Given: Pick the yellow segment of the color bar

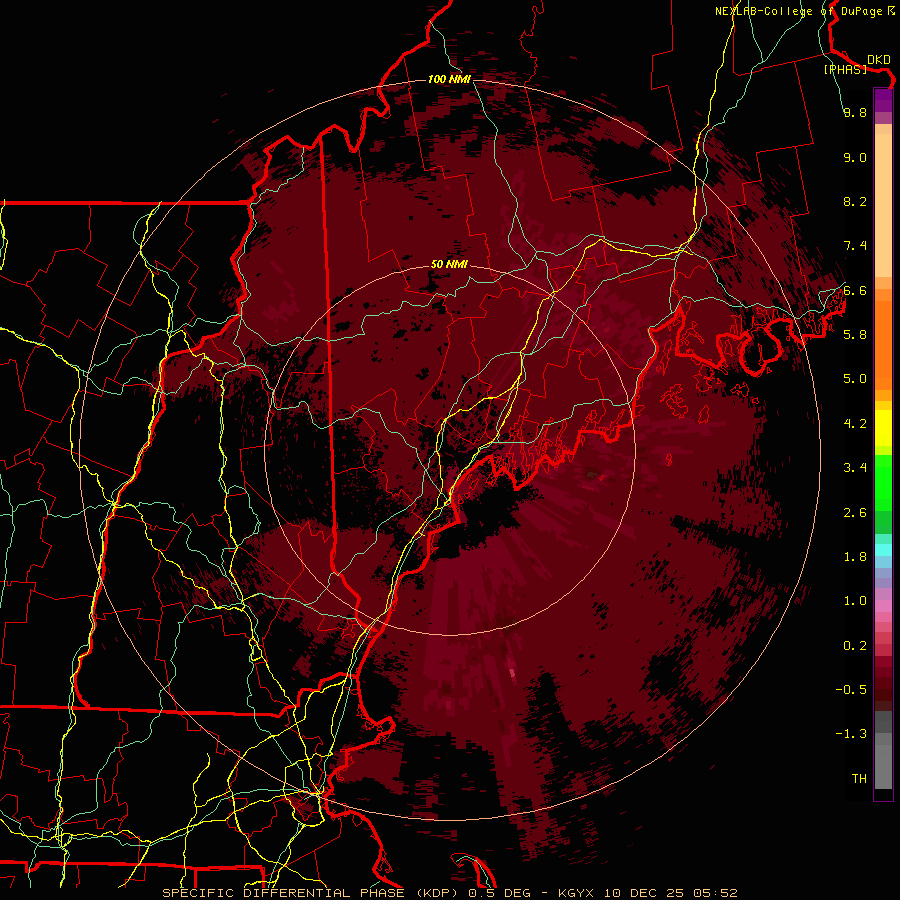Looking at the screenshot, I should (x=883, y=428).
